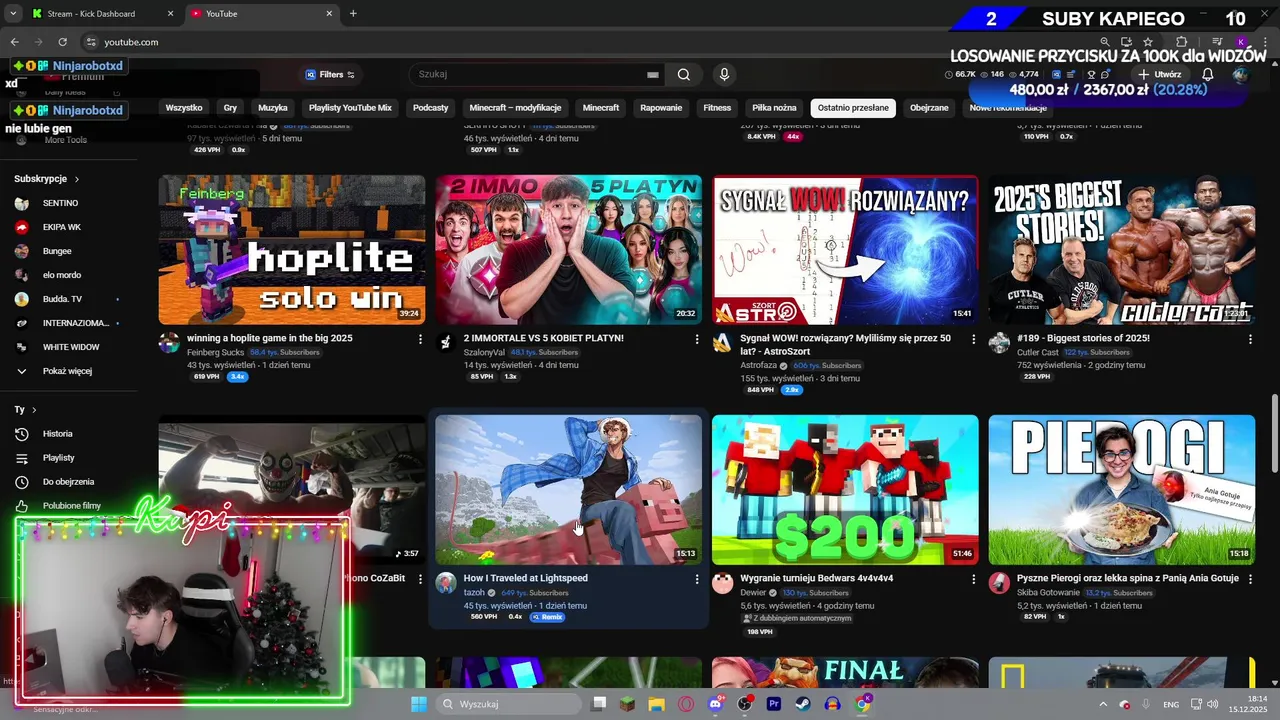Open OBS Studio from the taskbar
1280x720 pixels.
pos(744,704)
